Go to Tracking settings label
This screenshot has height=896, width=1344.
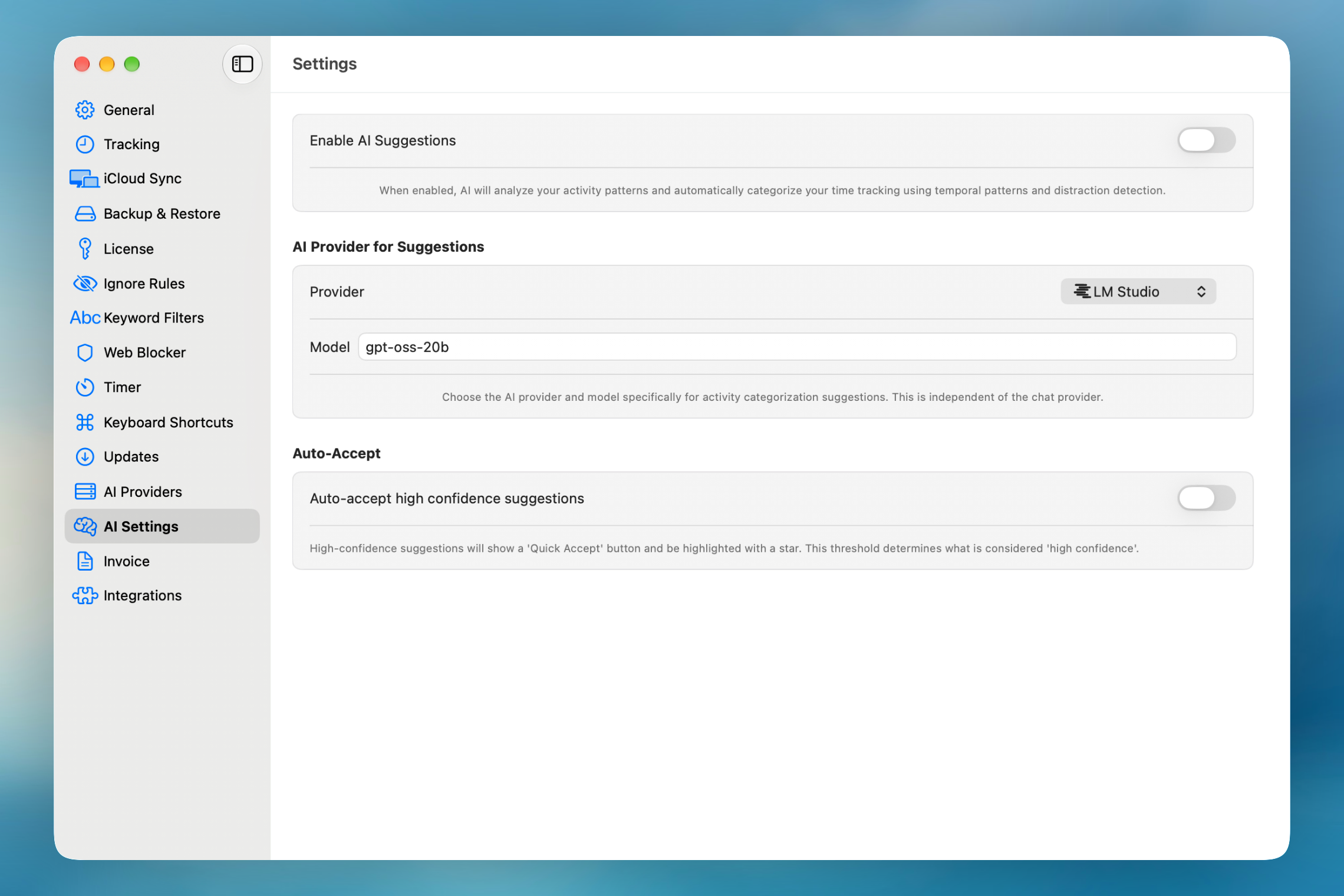point(131,144)
